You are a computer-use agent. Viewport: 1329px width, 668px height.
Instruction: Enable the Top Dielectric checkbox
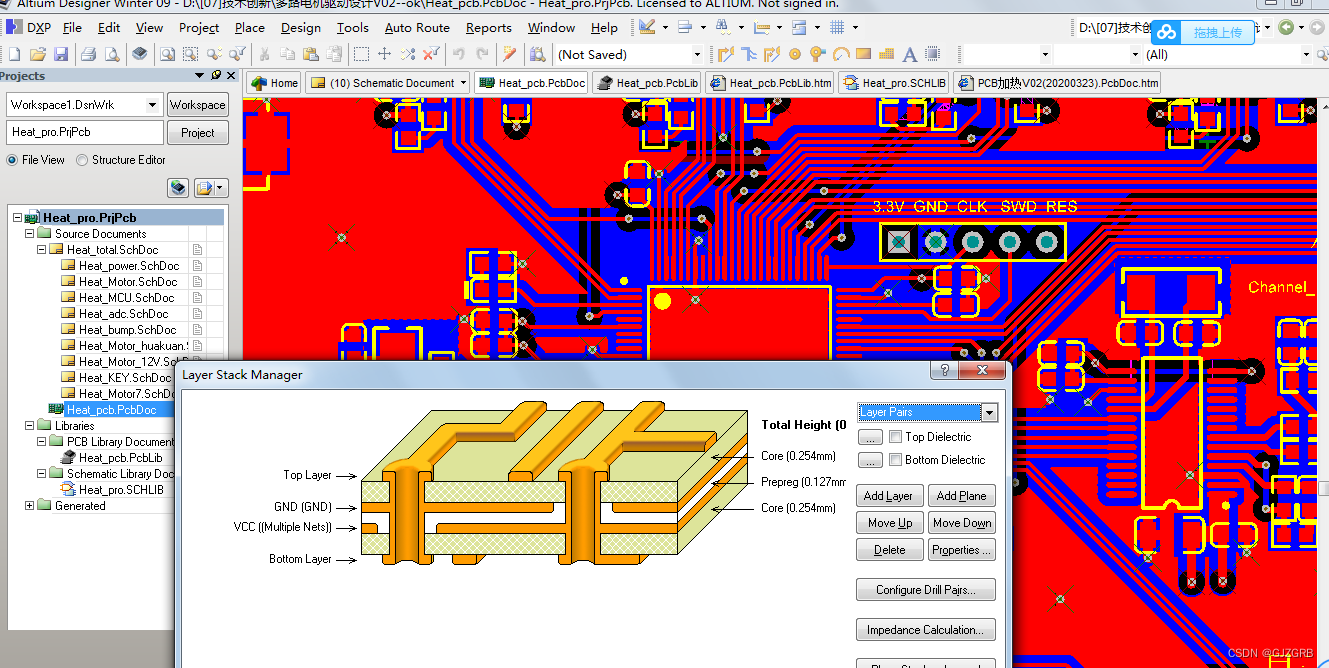[x=894, y=436]
